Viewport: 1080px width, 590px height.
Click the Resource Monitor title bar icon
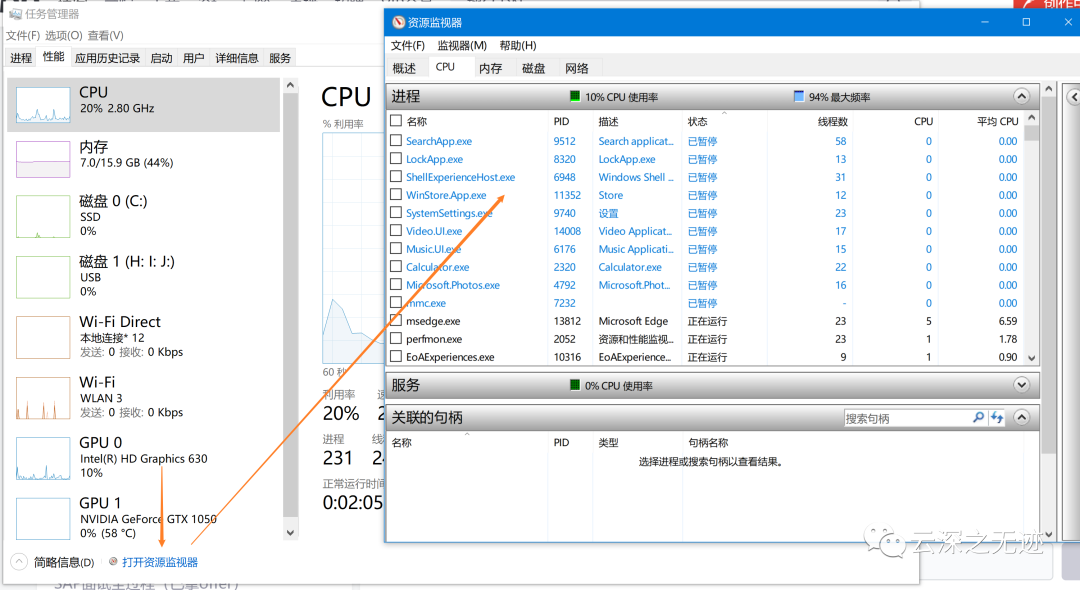[x=399, y=21]
